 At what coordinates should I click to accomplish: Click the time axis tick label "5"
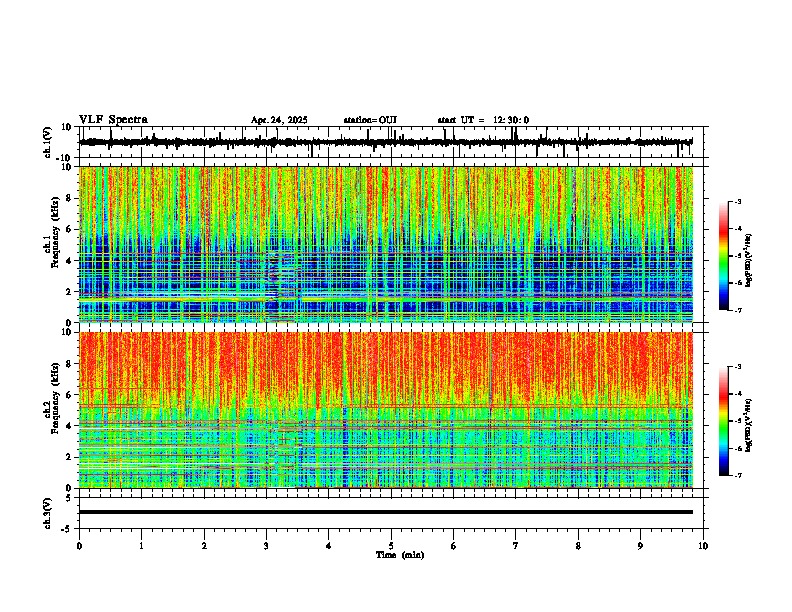tap(391, 546)
